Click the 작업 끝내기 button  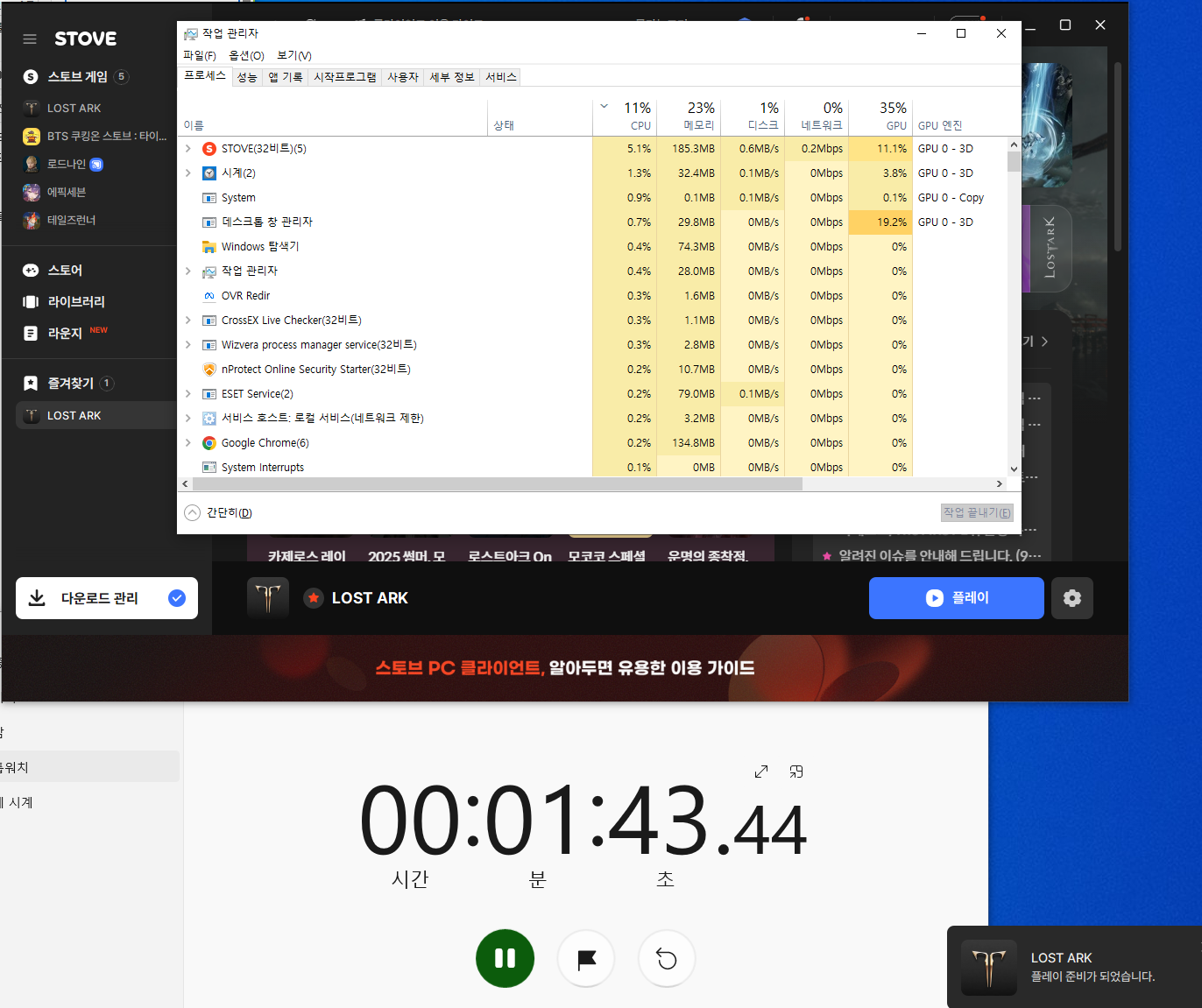tap(976, 513)
